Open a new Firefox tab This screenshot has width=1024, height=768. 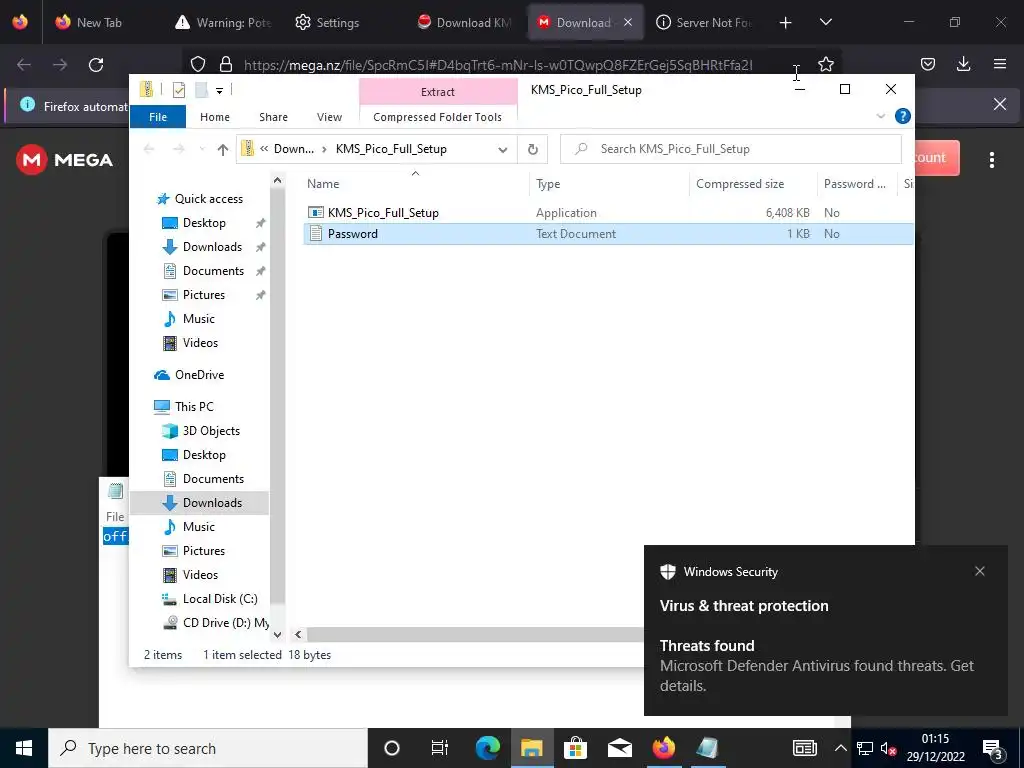(786, 23)
